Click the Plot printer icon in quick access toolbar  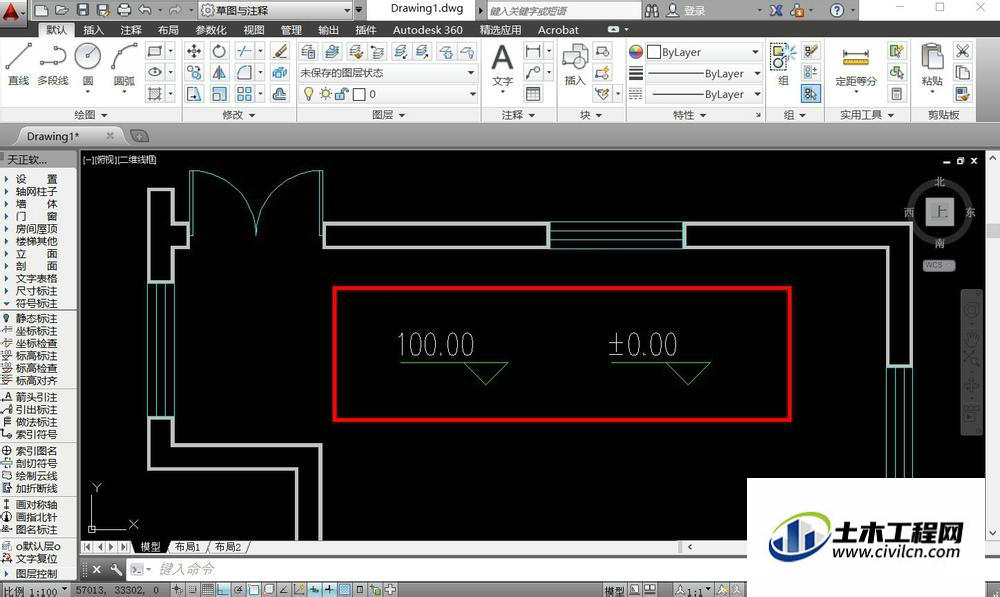click(124, 10)
